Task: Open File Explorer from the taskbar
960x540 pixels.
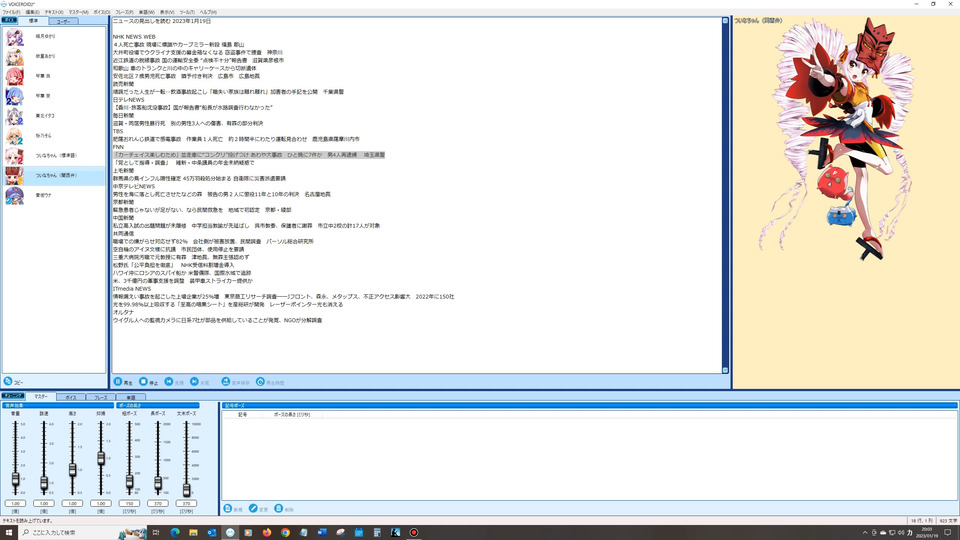Action: 193,532
